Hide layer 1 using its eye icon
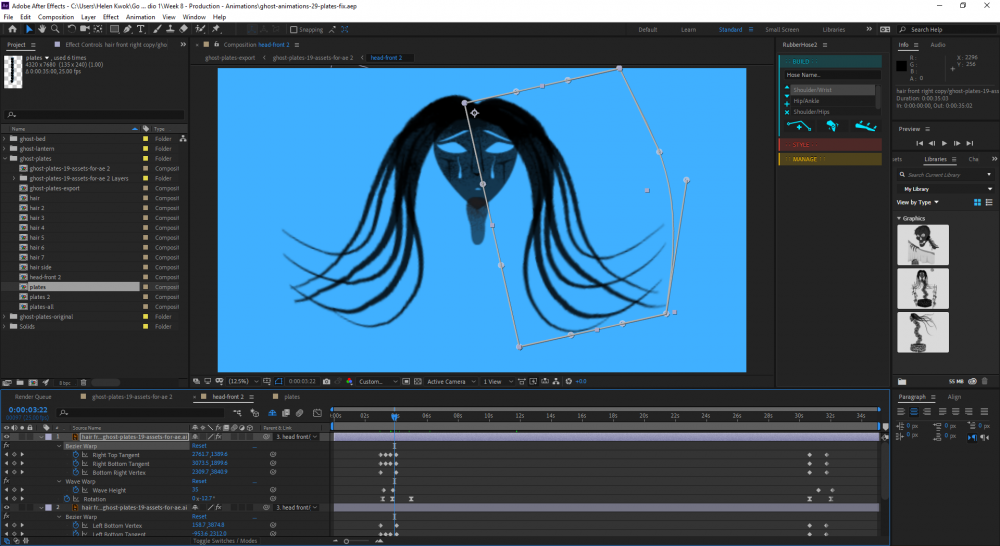 pos(6,437)
